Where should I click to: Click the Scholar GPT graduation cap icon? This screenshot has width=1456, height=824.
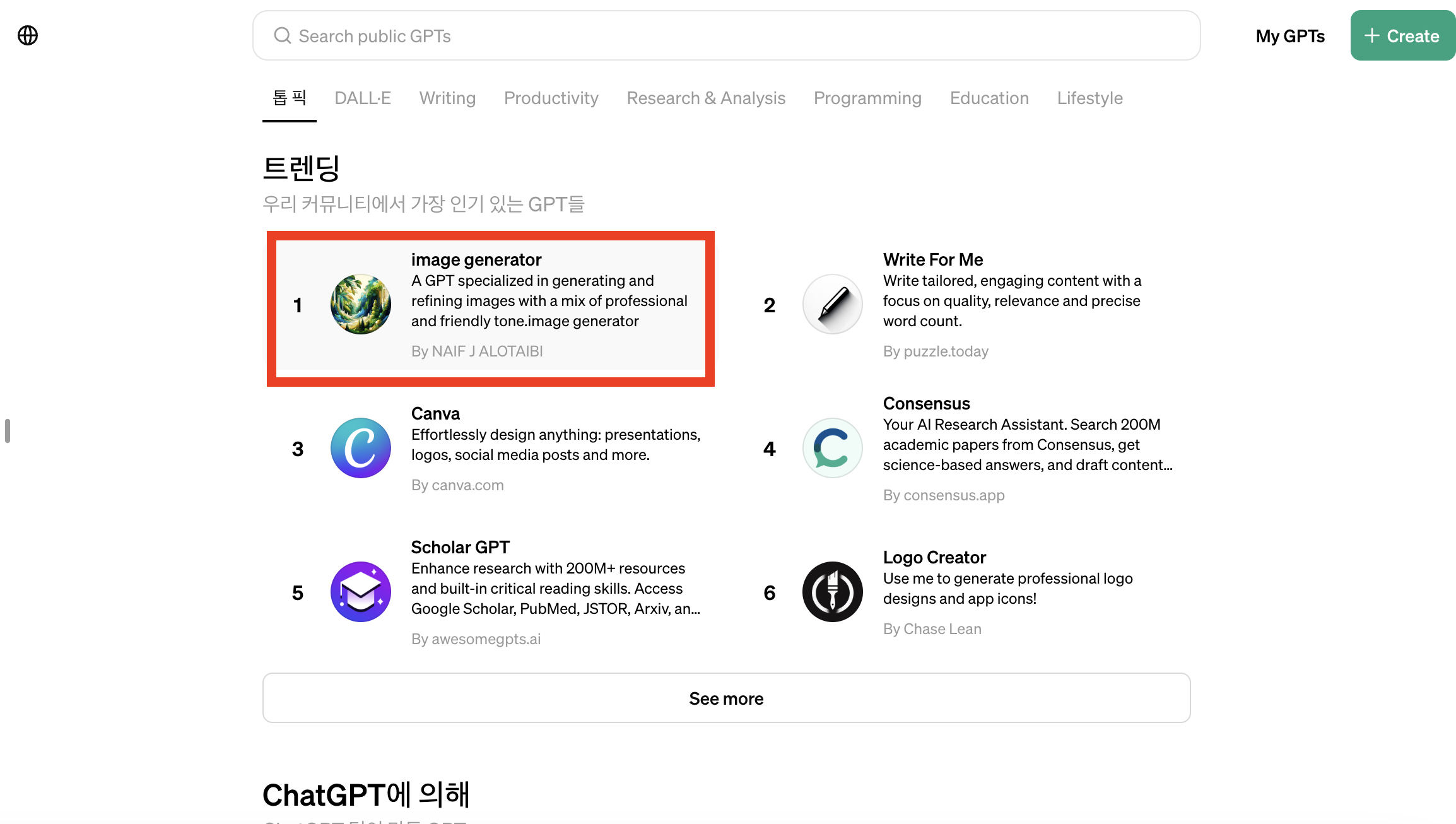pyautogui.click(x=361, y=592)
